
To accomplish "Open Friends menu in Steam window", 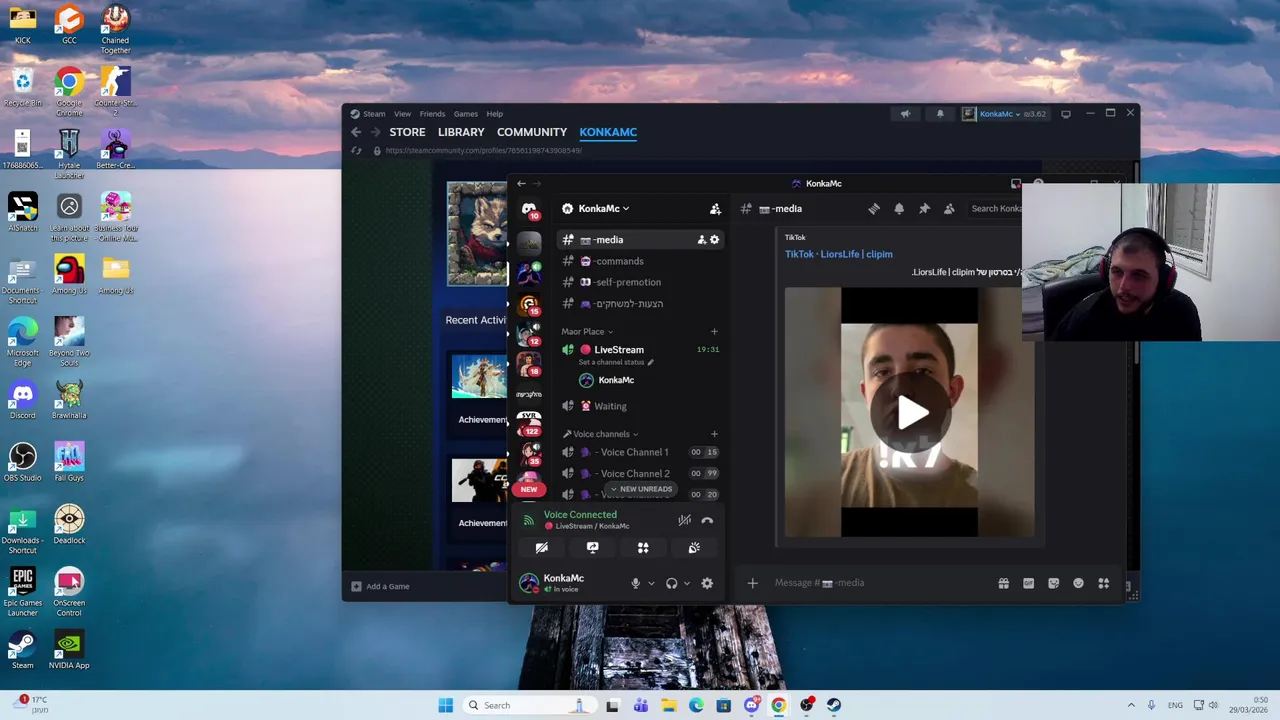I will pos(432,114).
